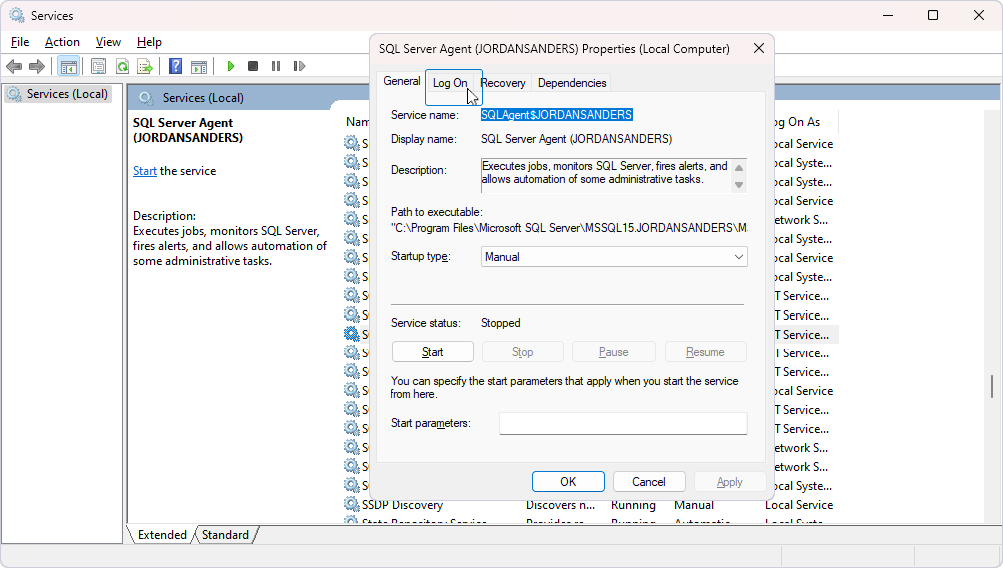
Task: Click the Cancel button
Action: pyautogui.click(x=649, y=482)
